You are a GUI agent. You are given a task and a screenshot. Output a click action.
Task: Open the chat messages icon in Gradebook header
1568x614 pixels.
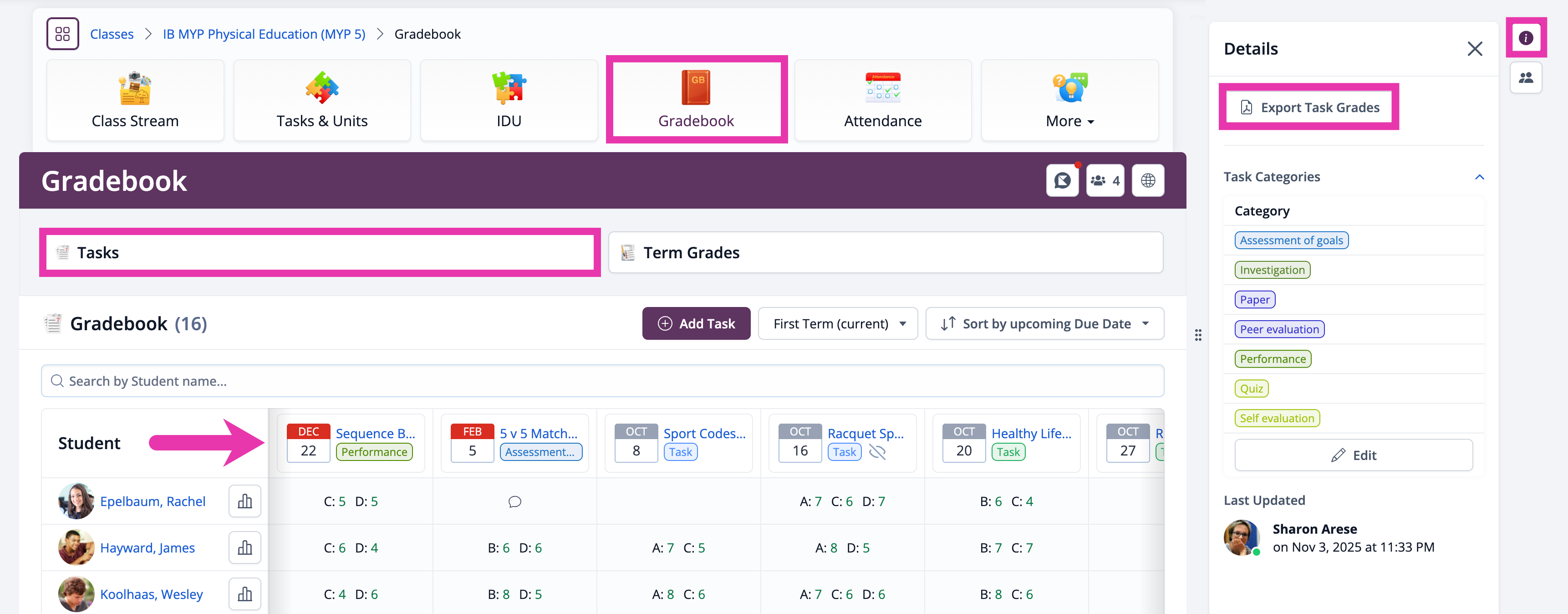coord(1062,180)
